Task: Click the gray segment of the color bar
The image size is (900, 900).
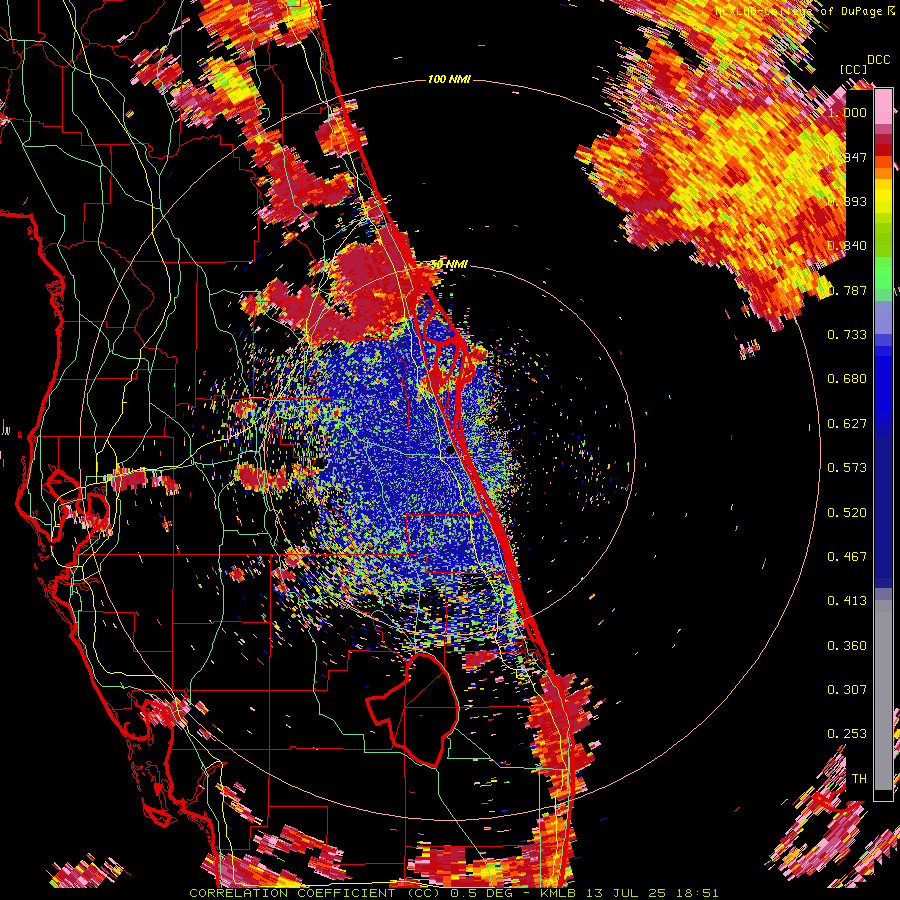Action: tap(883, 695)
